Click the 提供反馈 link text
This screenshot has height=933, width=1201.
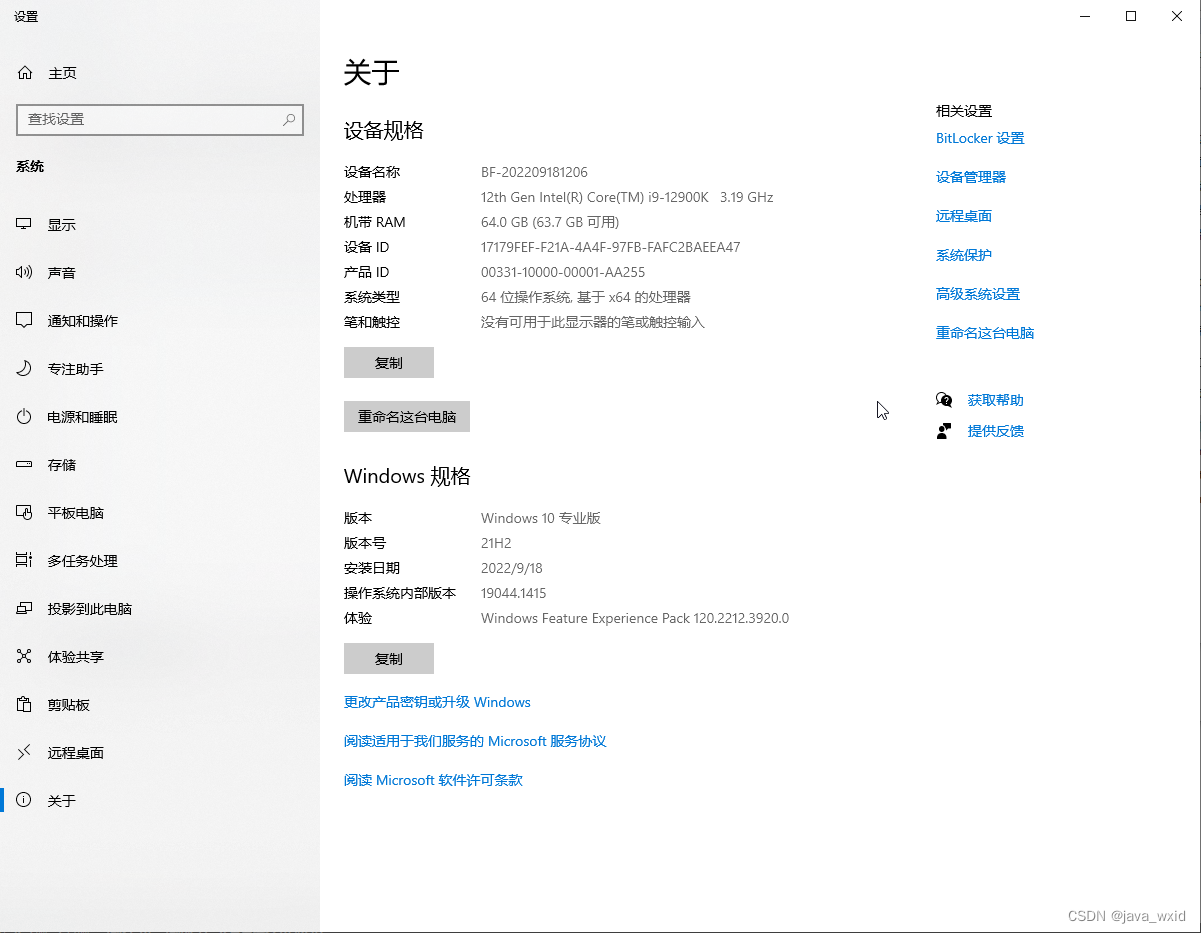click(996, 431)
